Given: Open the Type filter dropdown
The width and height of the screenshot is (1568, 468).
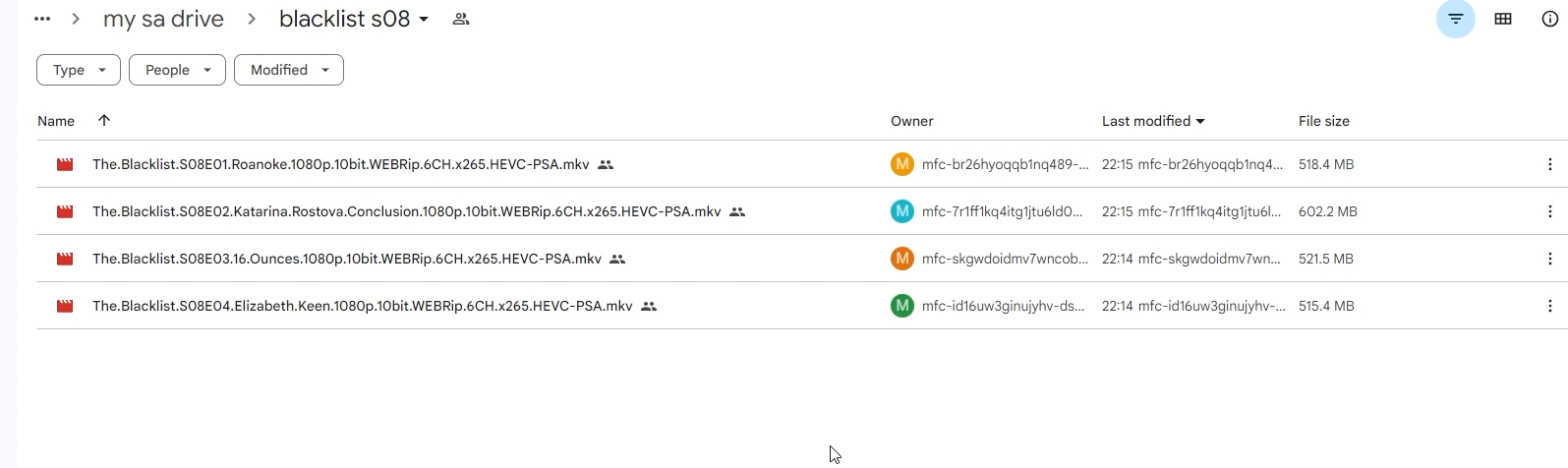Looking at the screenshot, I should 79,70.
